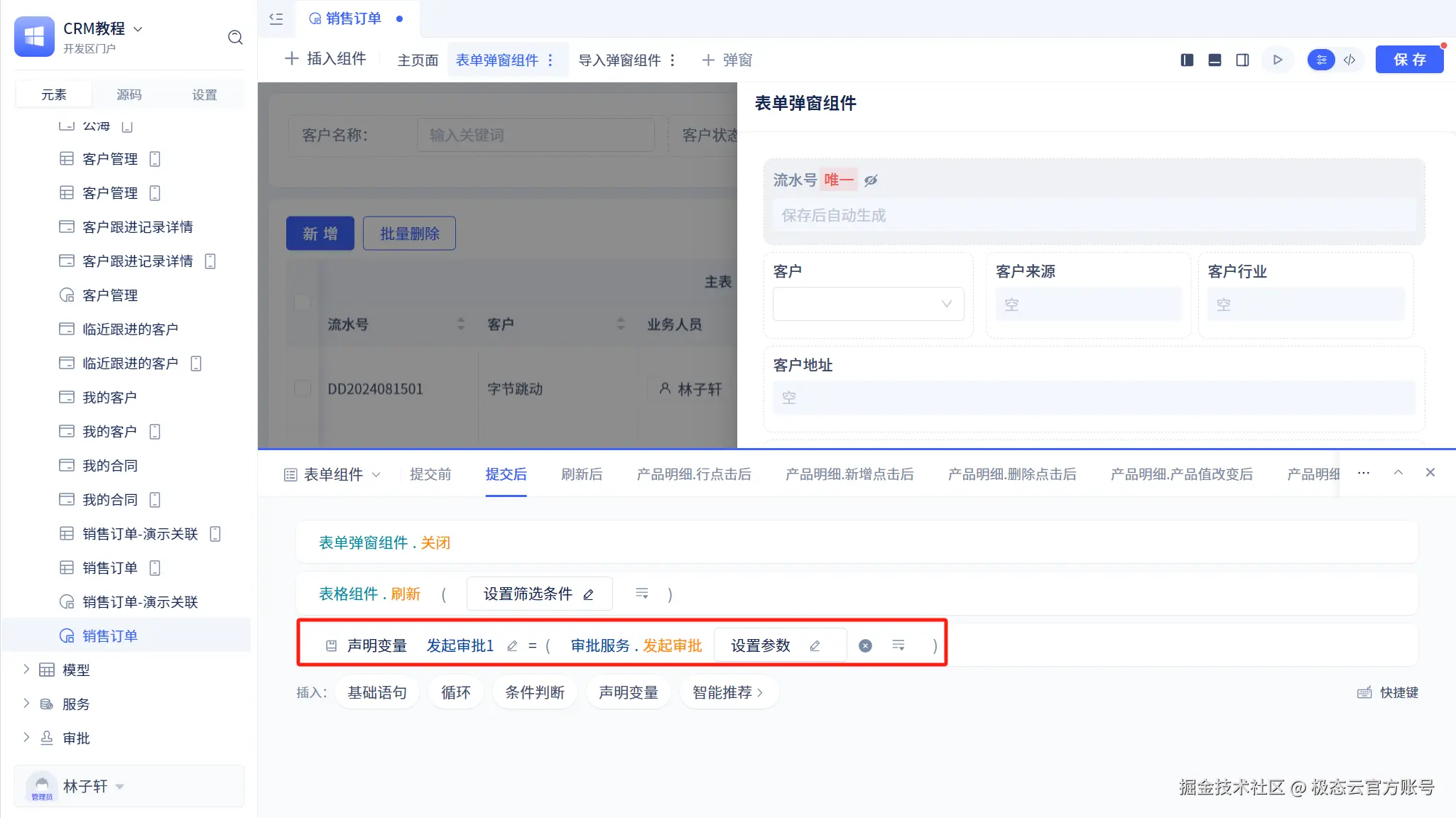Insert a 声明变量 statement
The width and height of the screenshot is (1456, 818).
point(629,692)
